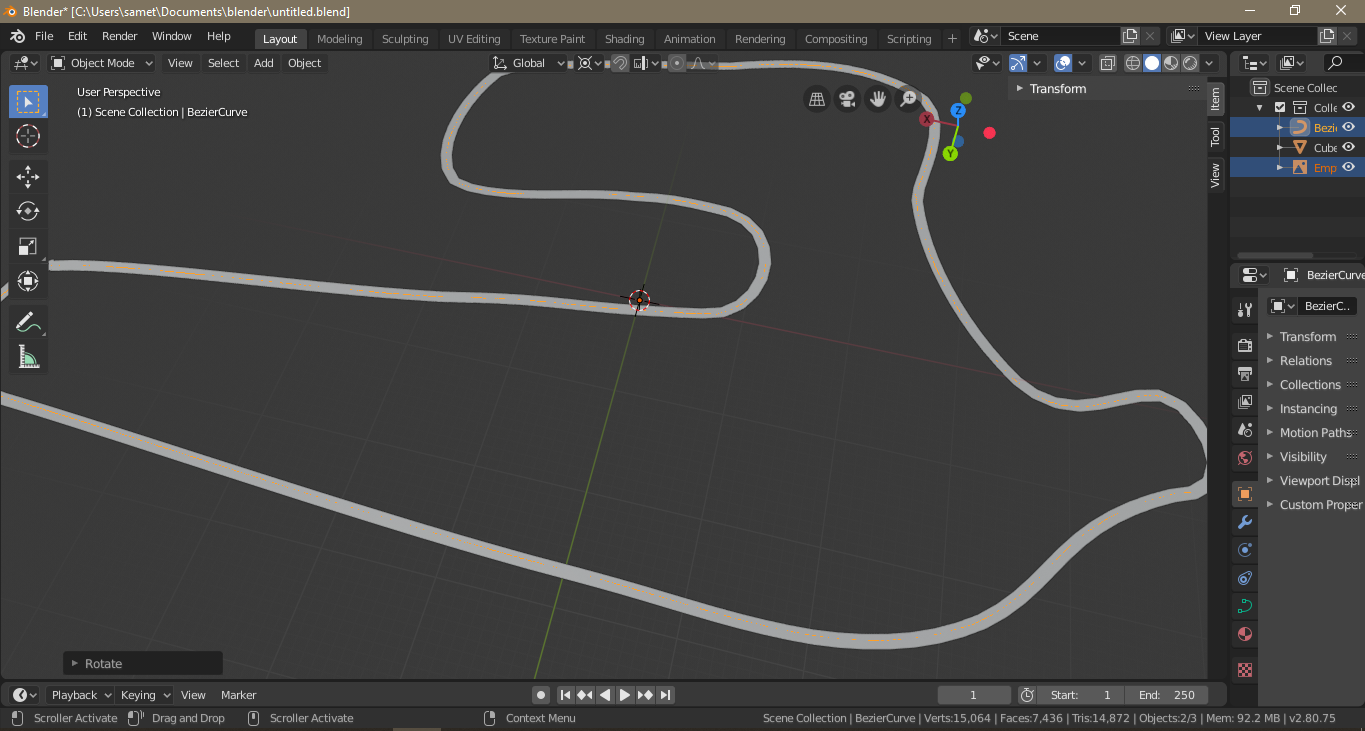The height and width of the screenshot is (731, 1365).
Task: Toggle X-ray mode button
Action: tap(1108, 63)
